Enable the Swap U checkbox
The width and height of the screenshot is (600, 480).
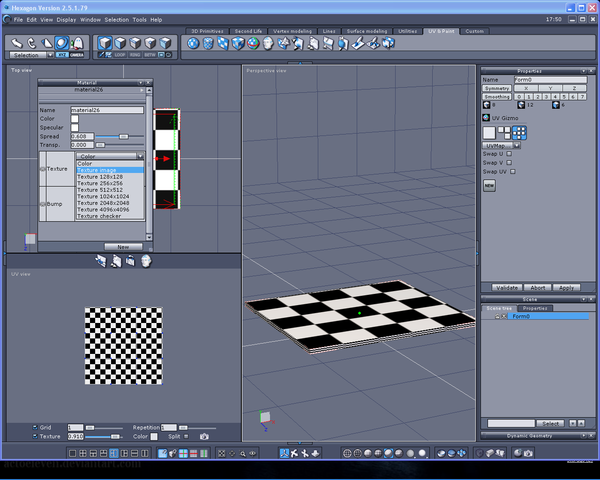(509, 154)
